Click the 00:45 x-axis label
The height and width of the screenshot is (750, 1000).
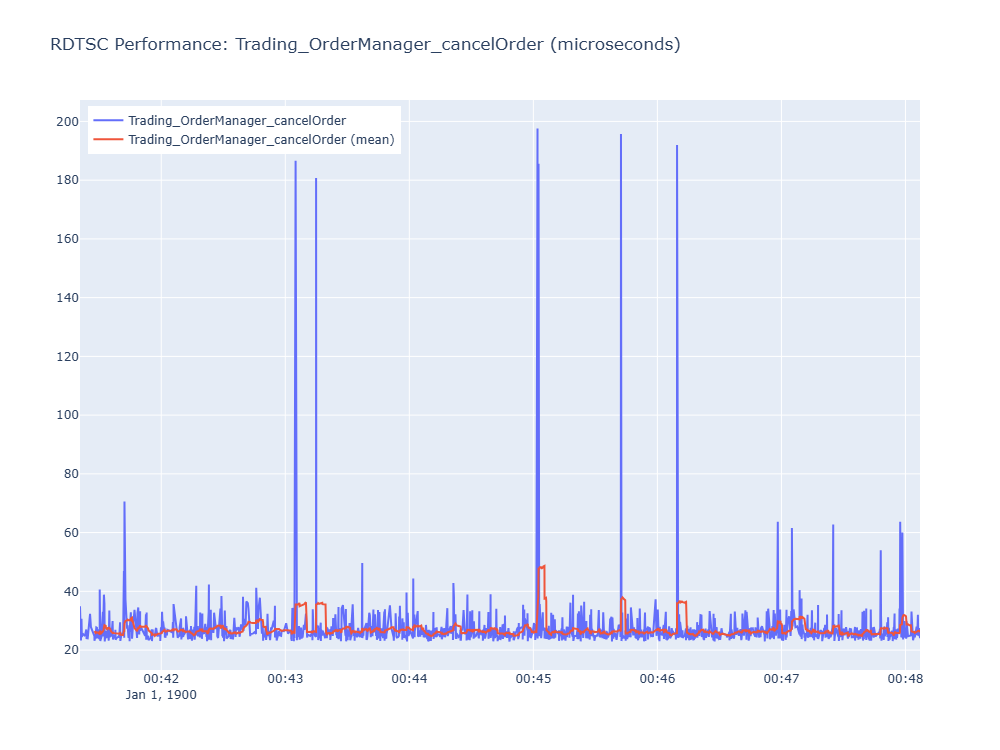tap(533, 679)
